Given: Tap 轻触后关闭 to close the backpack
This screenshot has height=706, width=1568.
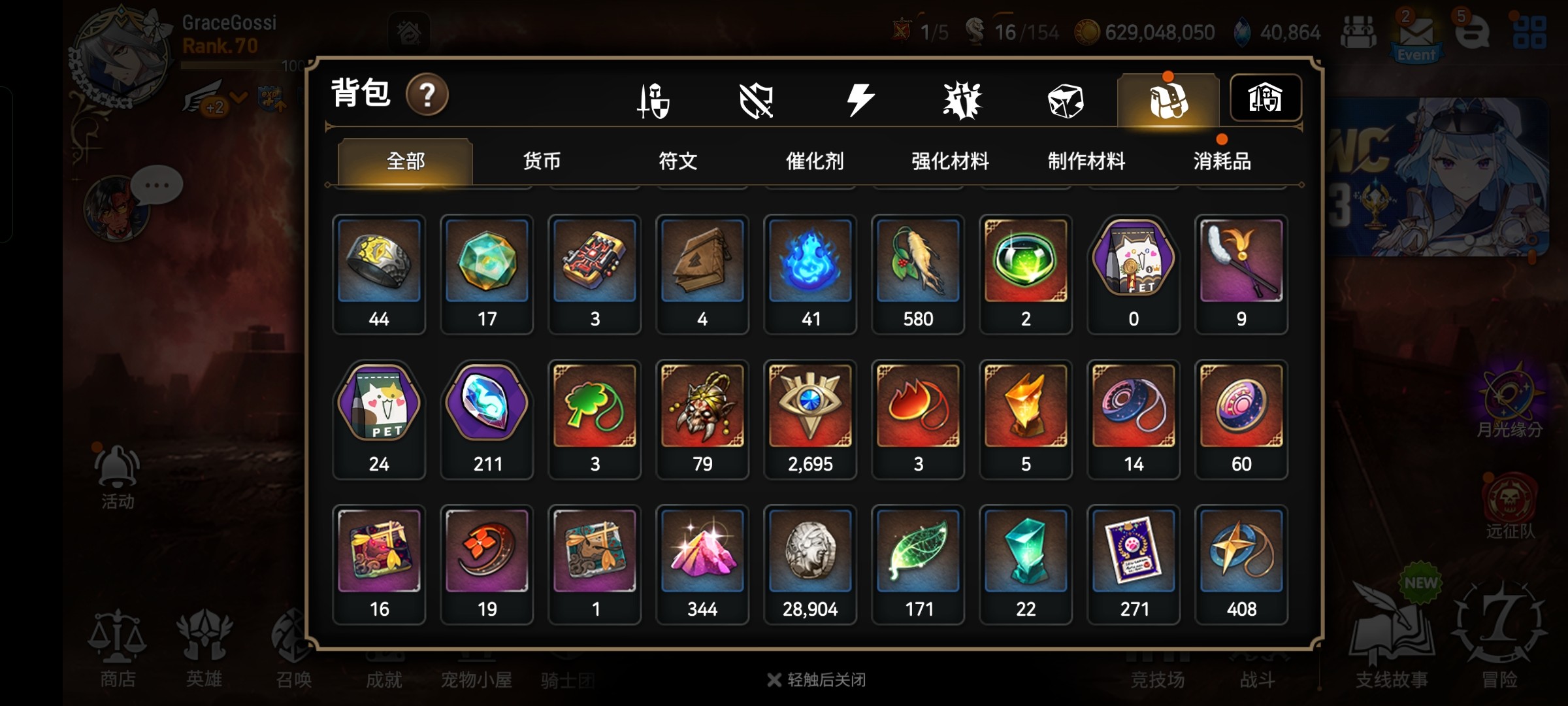Looking at the screenshot, I should click(x=817, y=680).
